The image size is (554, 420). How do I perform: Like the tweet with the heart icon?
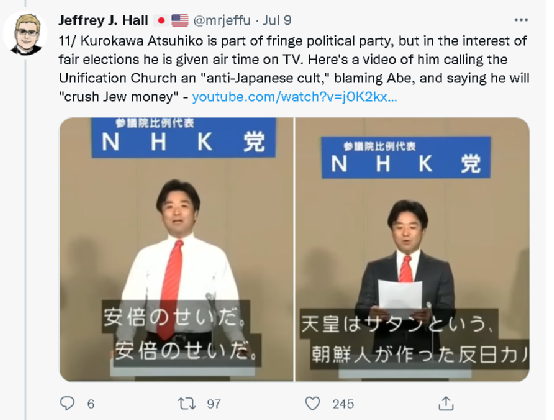(x=312, y=403)
